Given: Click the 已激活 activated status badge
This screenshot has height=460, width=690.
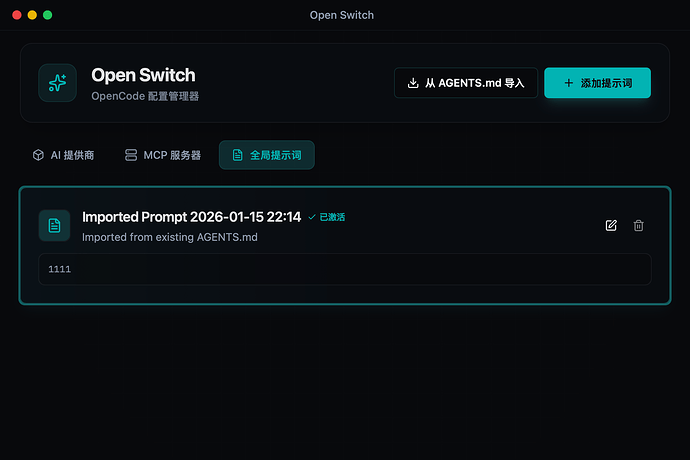Looking at the screenshot, I should pyautogui.click(x=327, y=217).
